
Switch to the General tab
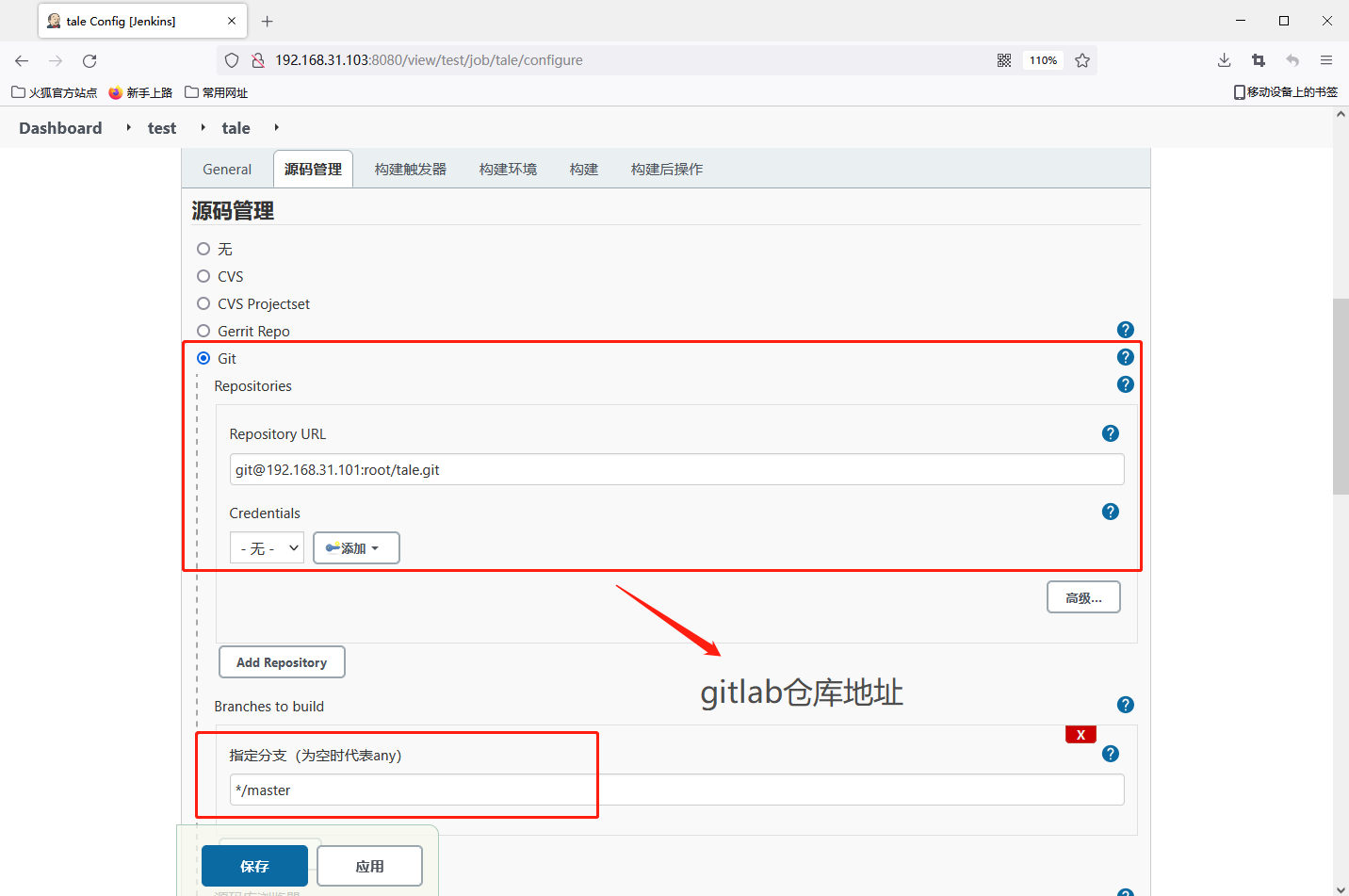[x=227, y=170]
